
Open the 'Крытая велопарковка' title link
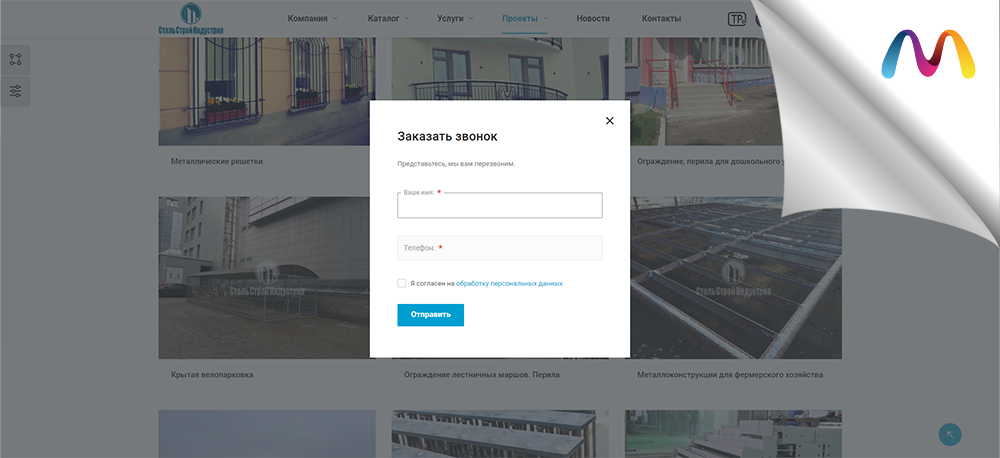[x=212, y=375]
